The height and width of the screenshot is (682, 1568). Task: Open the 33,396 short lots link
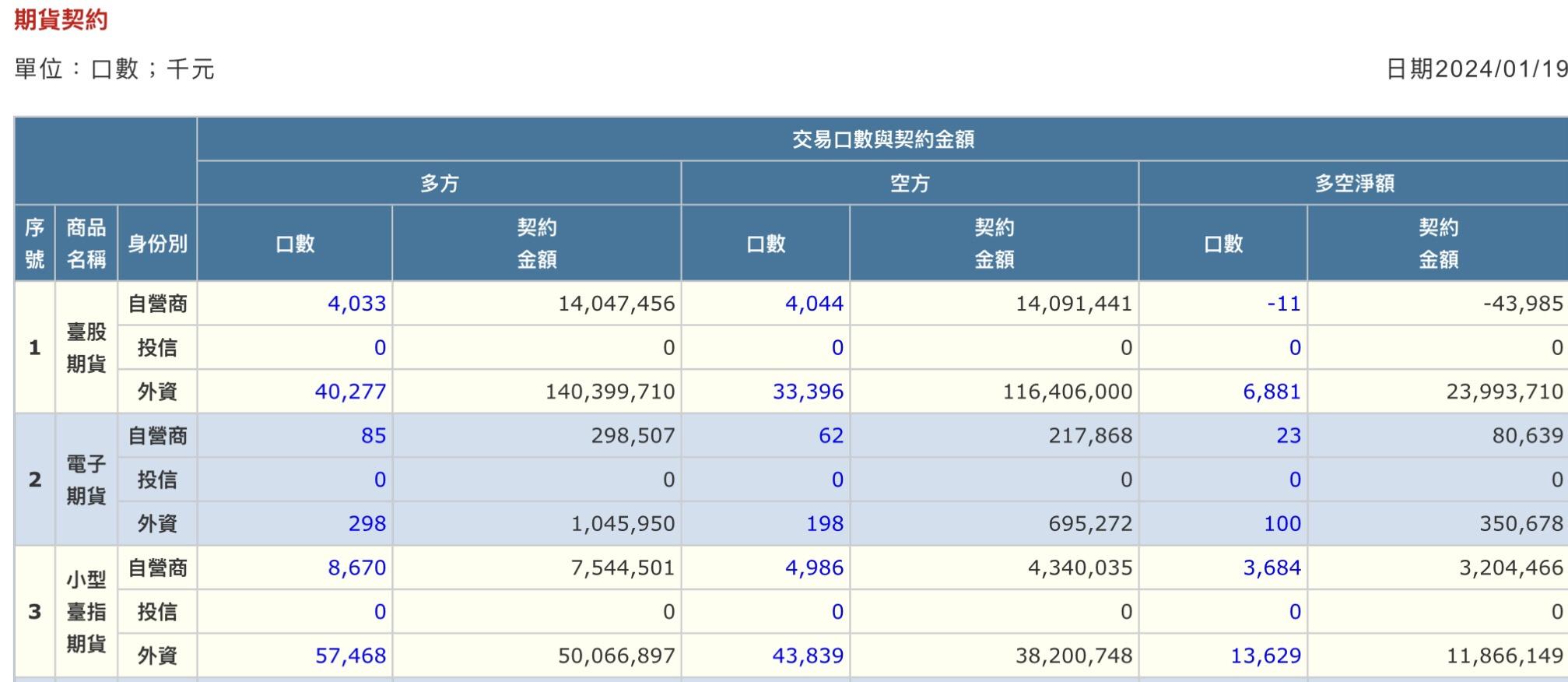(x=808, y=392)
